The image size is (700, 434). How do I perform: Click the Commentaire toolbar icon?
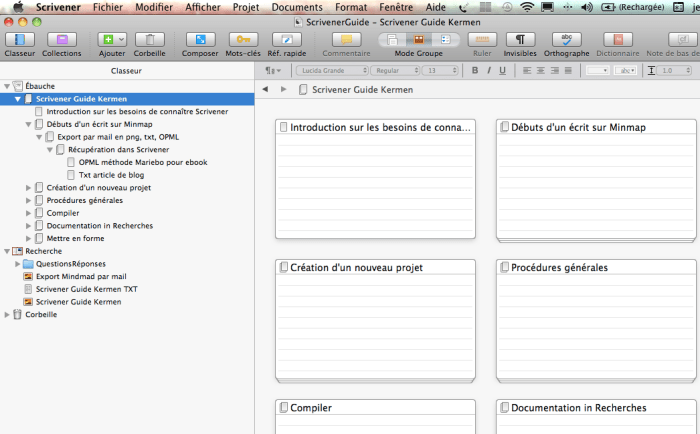pyautogui.click(x=346, y=40)
